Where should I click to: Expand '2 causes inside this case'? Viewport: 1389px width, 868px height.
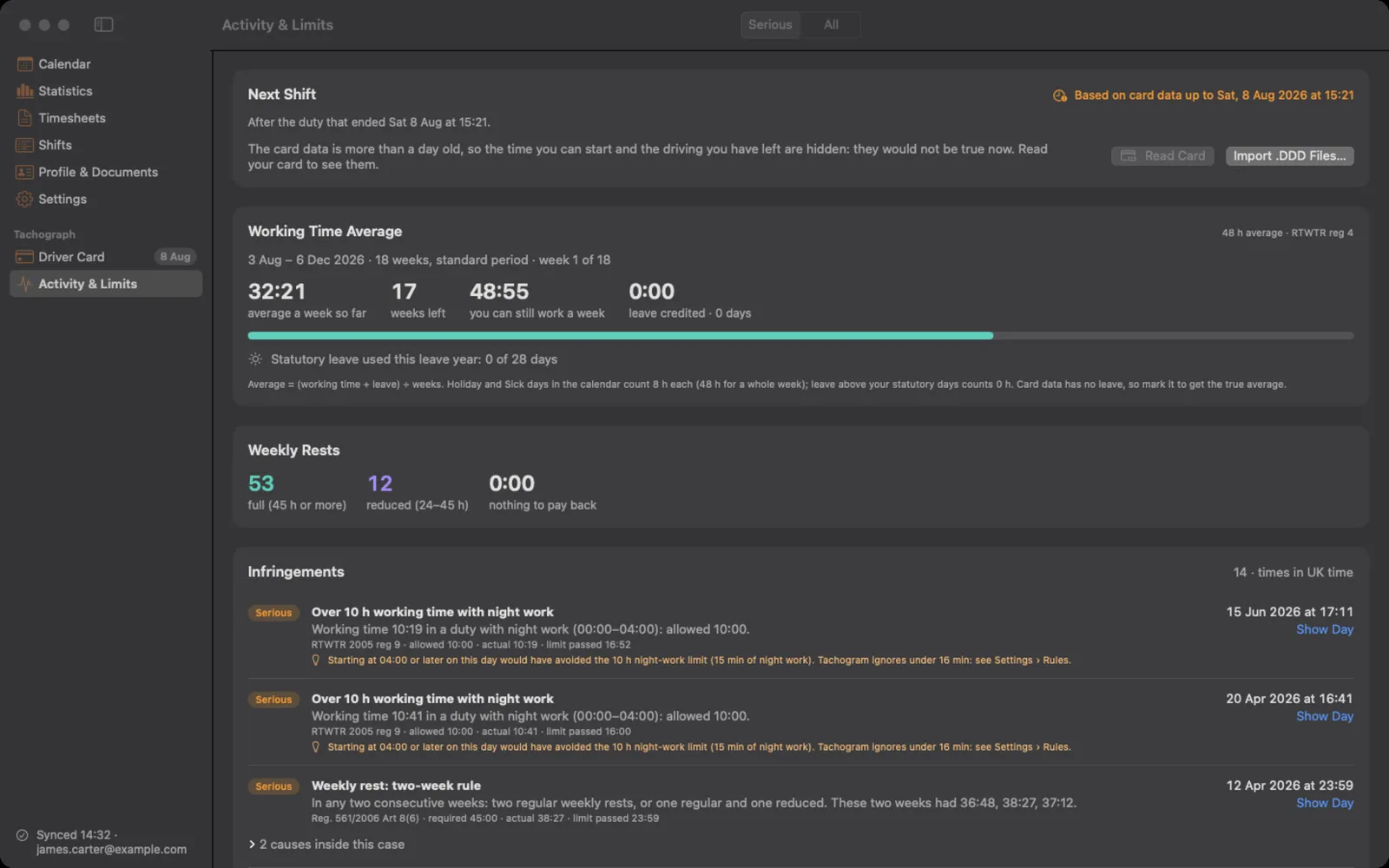[x=326, y=845]
